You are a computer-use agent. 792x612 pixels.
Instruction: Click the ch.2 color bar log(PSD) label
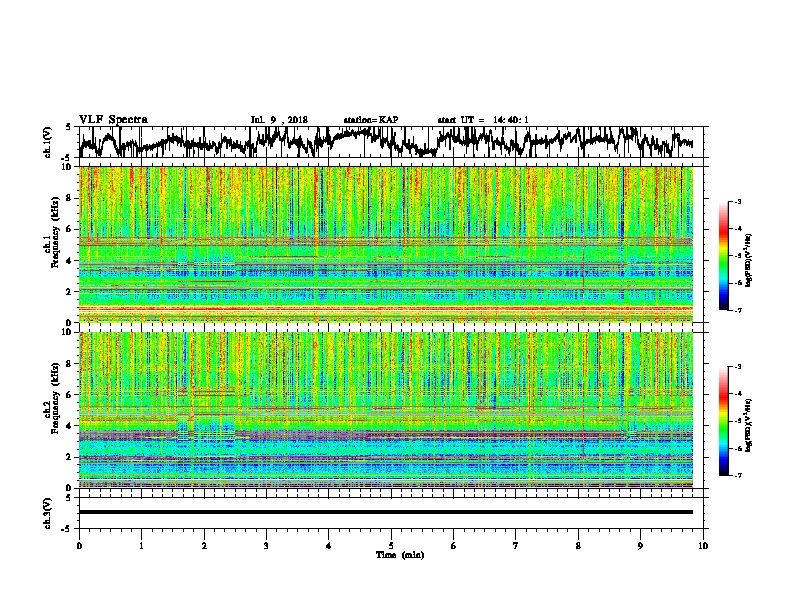tap(748, 425)
